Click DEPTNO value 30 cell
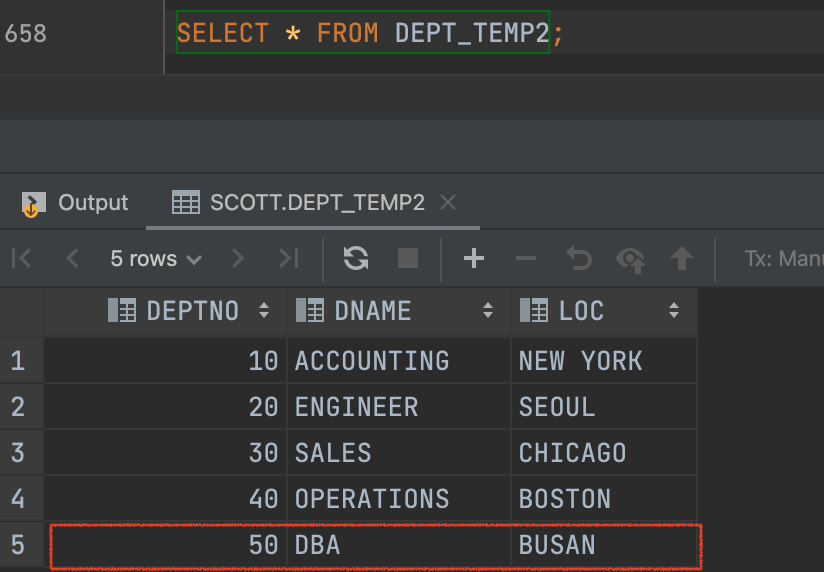The width and height of the screenshot is (824, 572). point(165,453)
